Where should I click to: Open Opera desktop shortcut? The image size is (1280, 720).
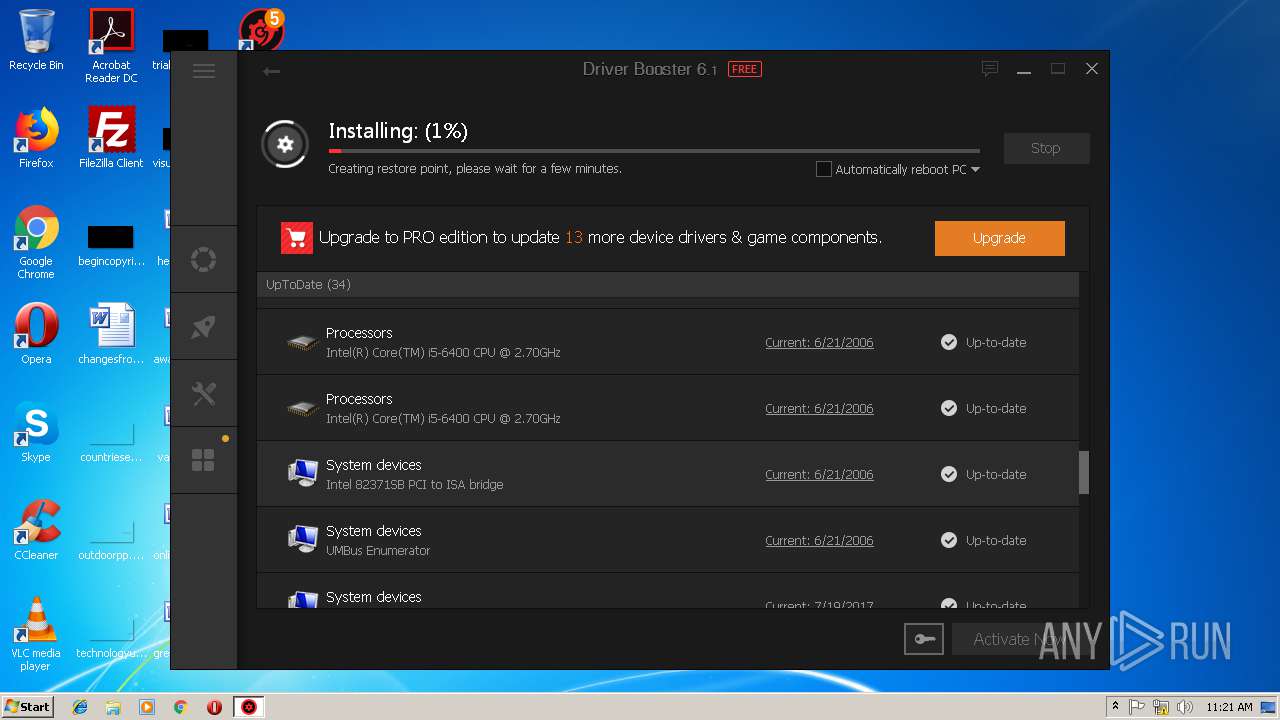(x=36, y=334)
